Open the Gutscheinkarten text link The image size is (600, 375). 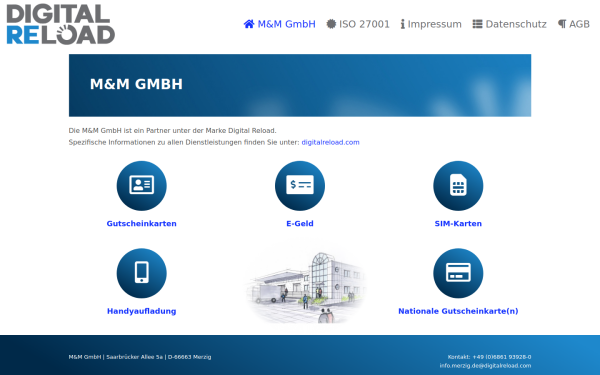(x=142, y=223)
